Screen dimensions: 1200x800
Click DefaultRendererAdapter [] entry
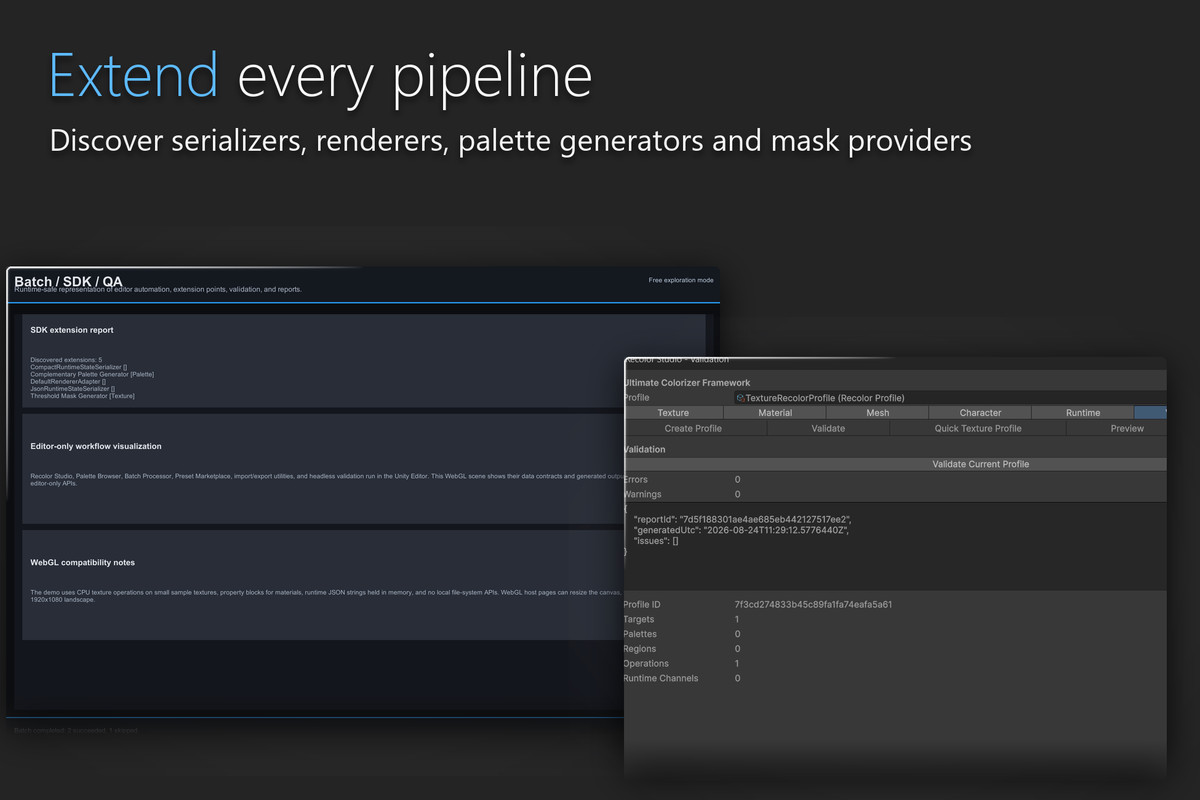pyautogui.click(x=68, y=382)
